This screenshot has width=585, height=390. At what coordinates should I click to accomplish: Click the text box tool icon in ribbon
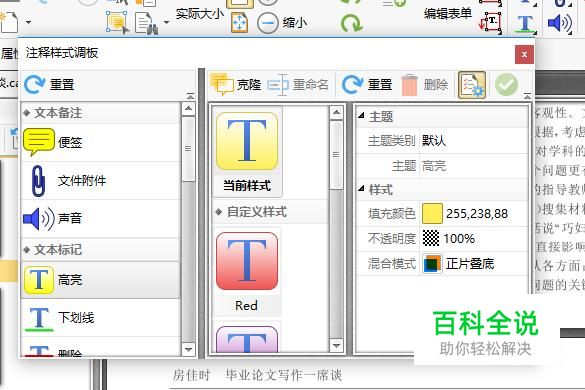point(490,22)
